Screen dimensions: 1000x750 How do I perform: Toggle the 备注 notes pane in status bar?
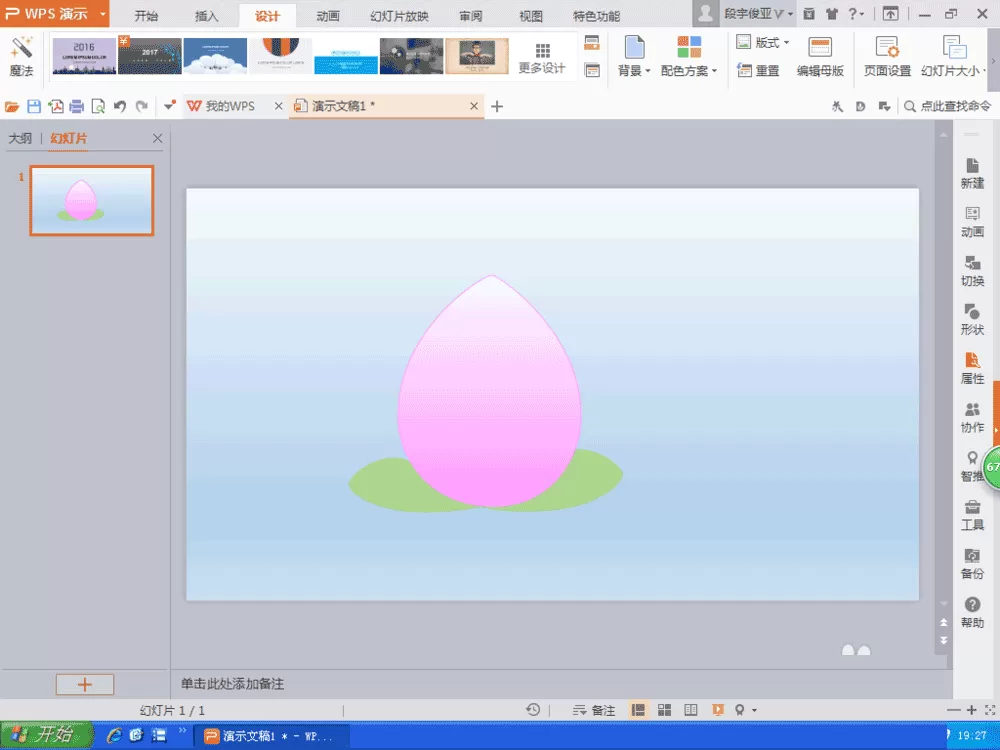[594, 710]
